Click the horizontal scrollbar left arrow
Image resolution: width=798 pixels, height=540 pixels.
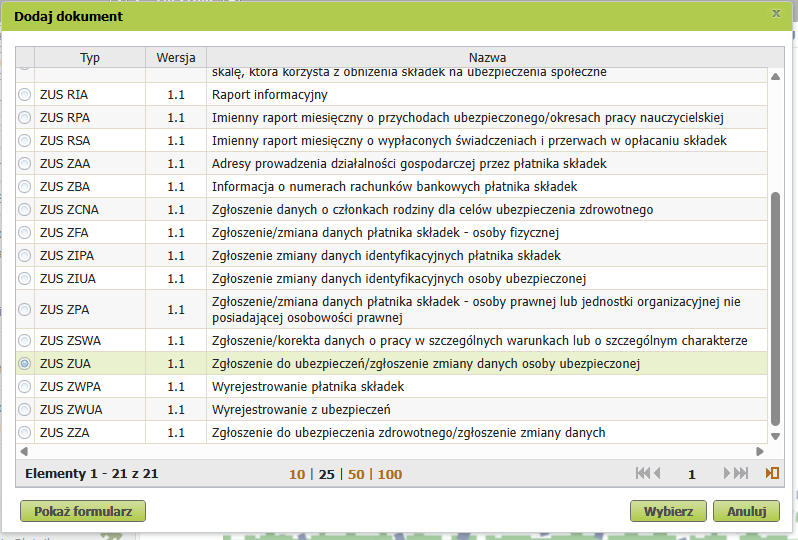24,451
